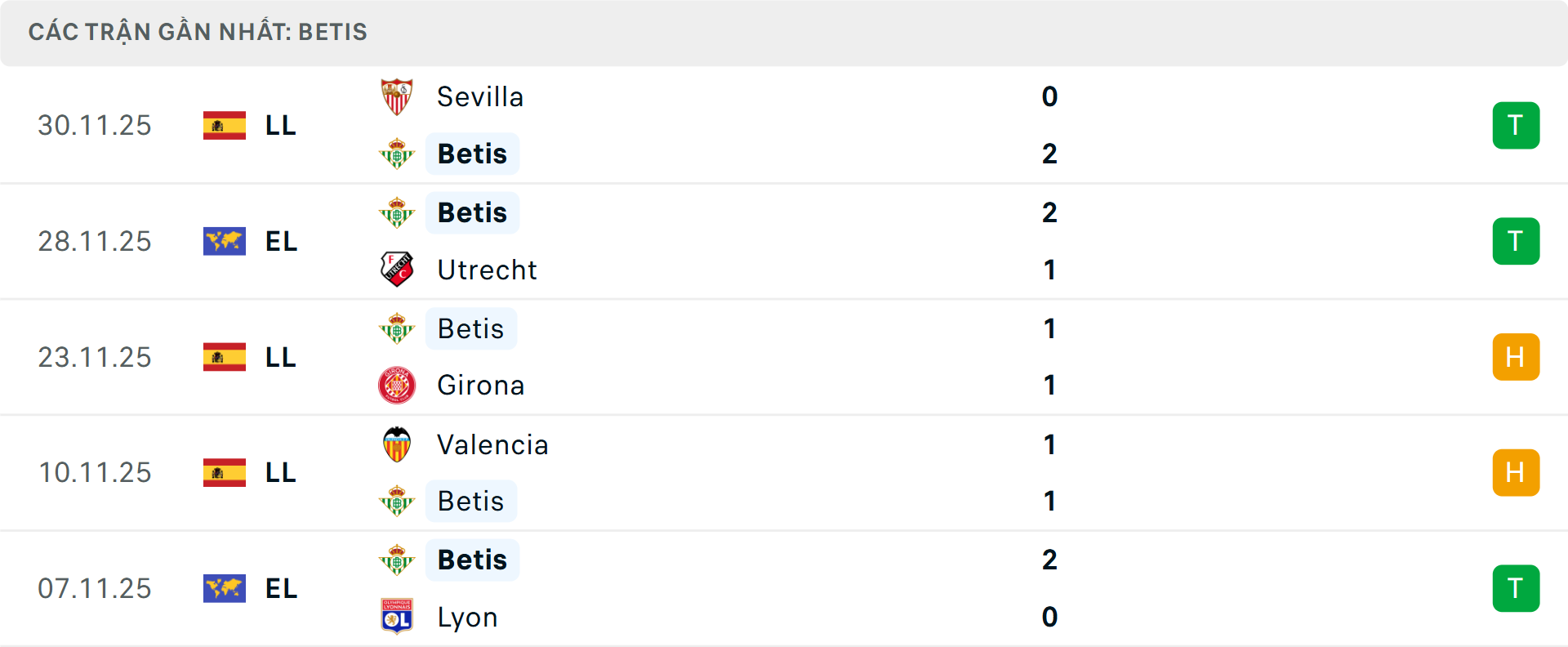Open the Sevilla team link
The width and height of the screenshot is (1568, 647).
480,97
